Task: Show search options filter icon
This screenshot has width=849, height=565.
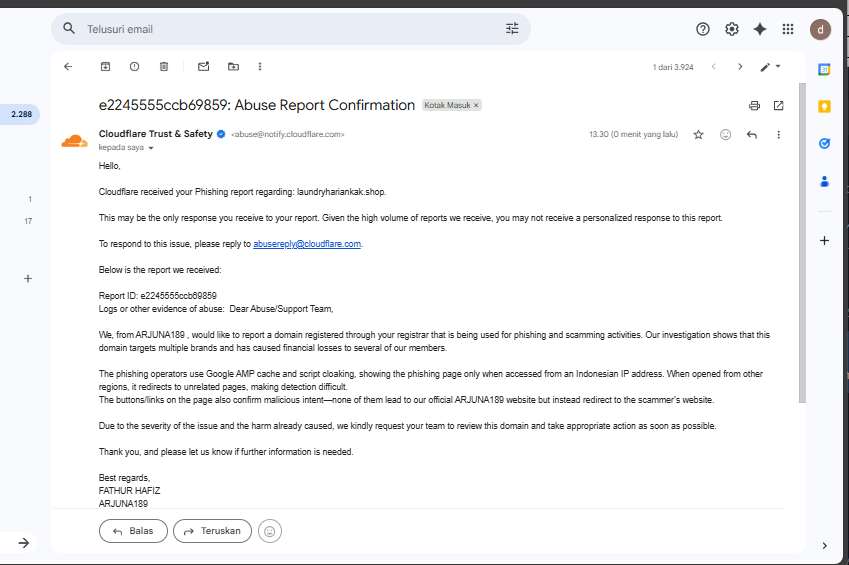Action: [x=512, y=29]
